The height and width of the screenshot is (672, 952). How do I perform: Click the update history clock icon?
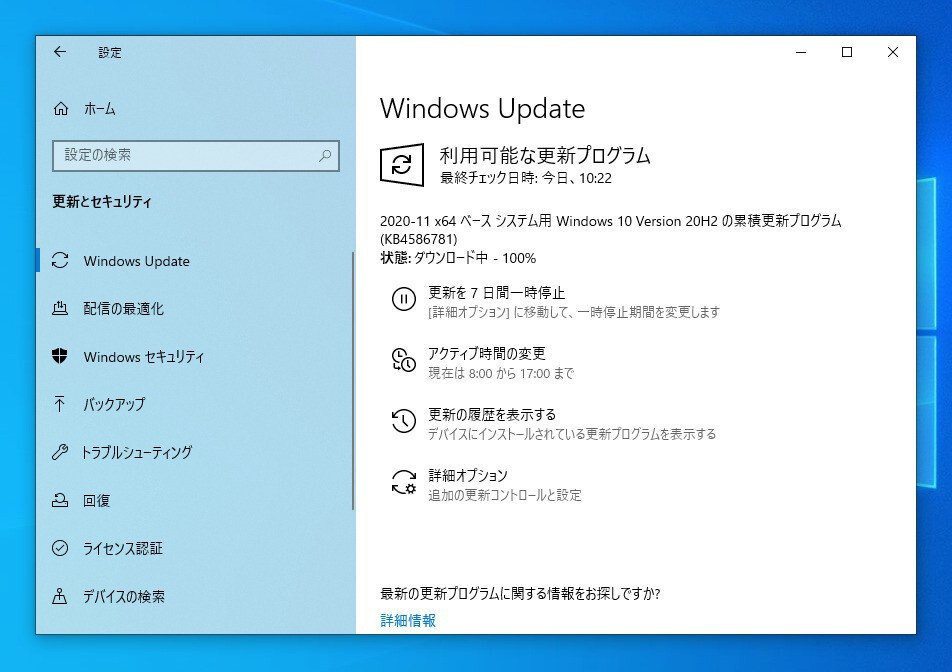(404, 421)
